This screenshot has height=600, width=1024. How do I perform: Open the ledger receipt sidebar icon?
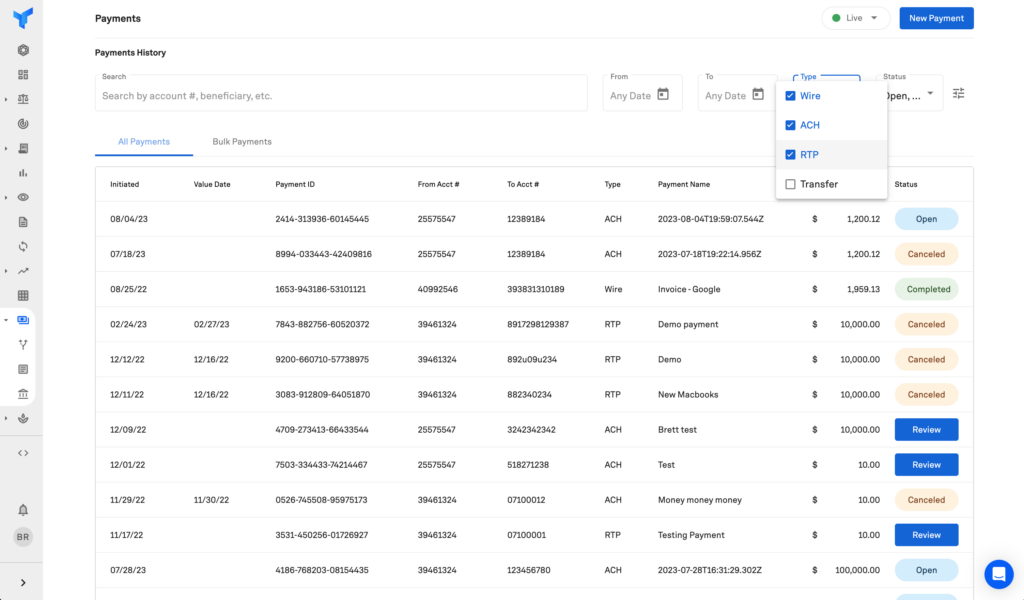click(x=23, y=148)
